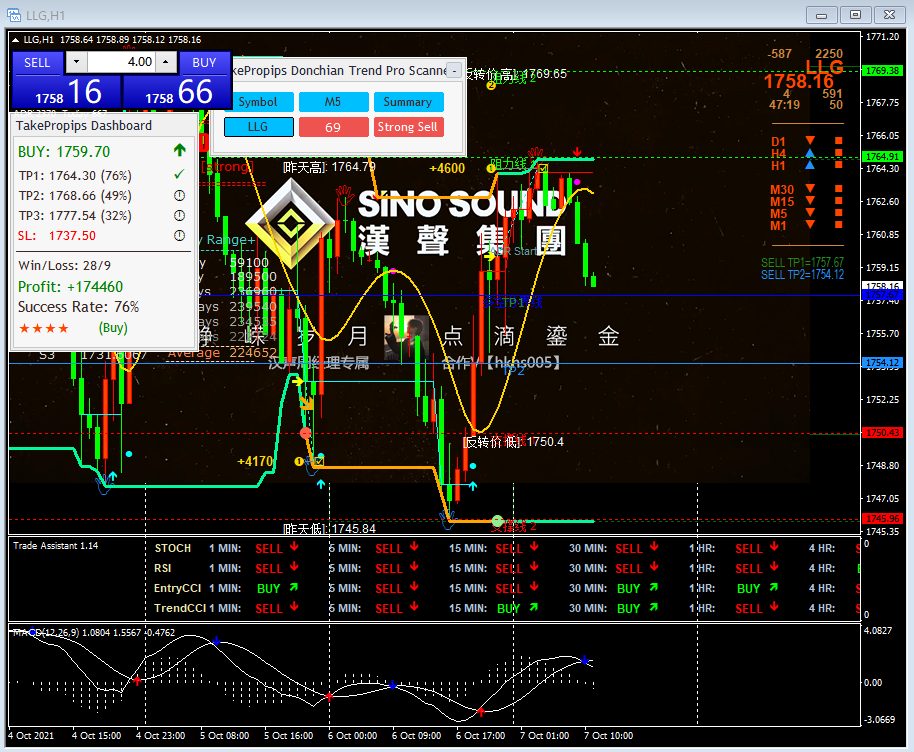Click the TakePropips Dashboard title bar
This screenshot has height=752, width=914.
104,125
